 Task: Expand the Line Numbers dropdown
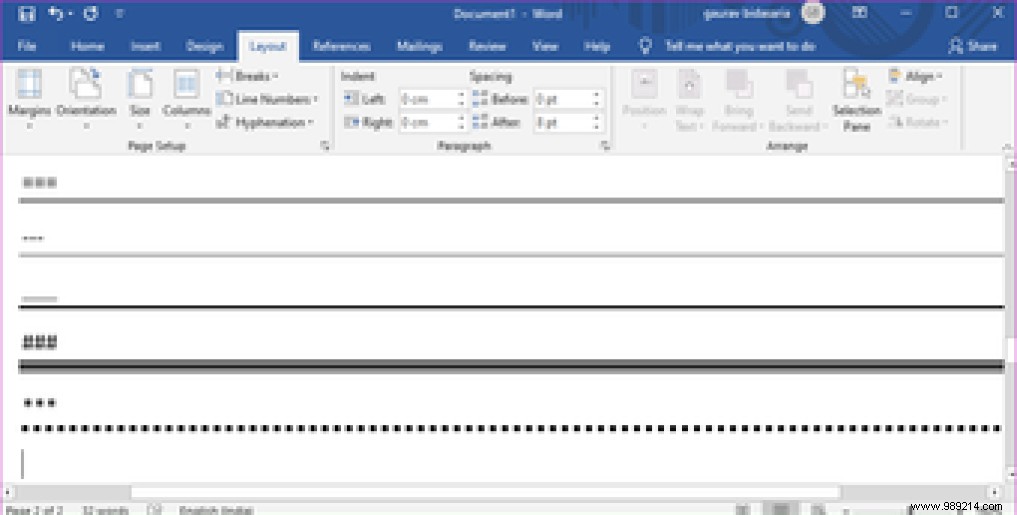coord(267,99)
